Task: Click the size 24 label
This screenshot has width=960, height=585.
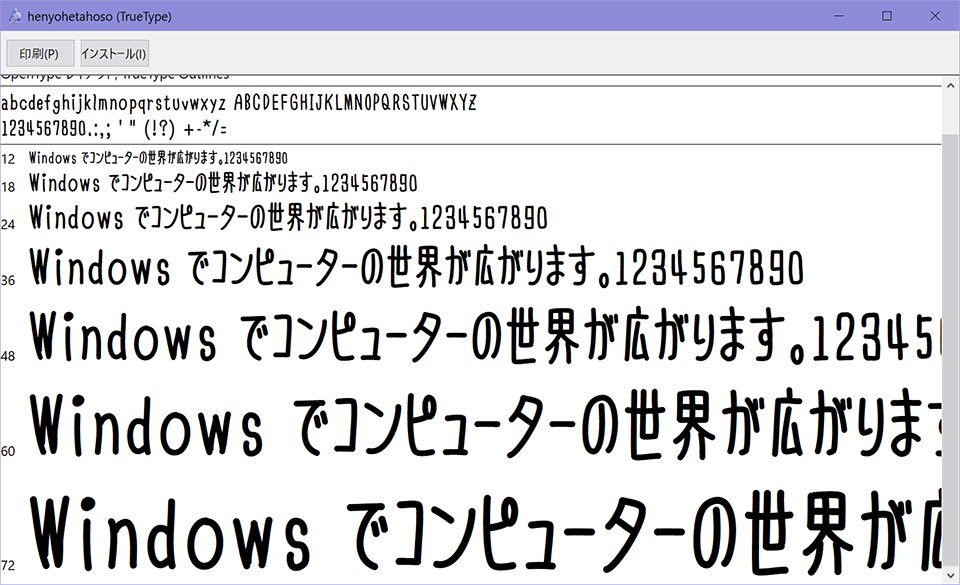Action: tap(8, 225)
